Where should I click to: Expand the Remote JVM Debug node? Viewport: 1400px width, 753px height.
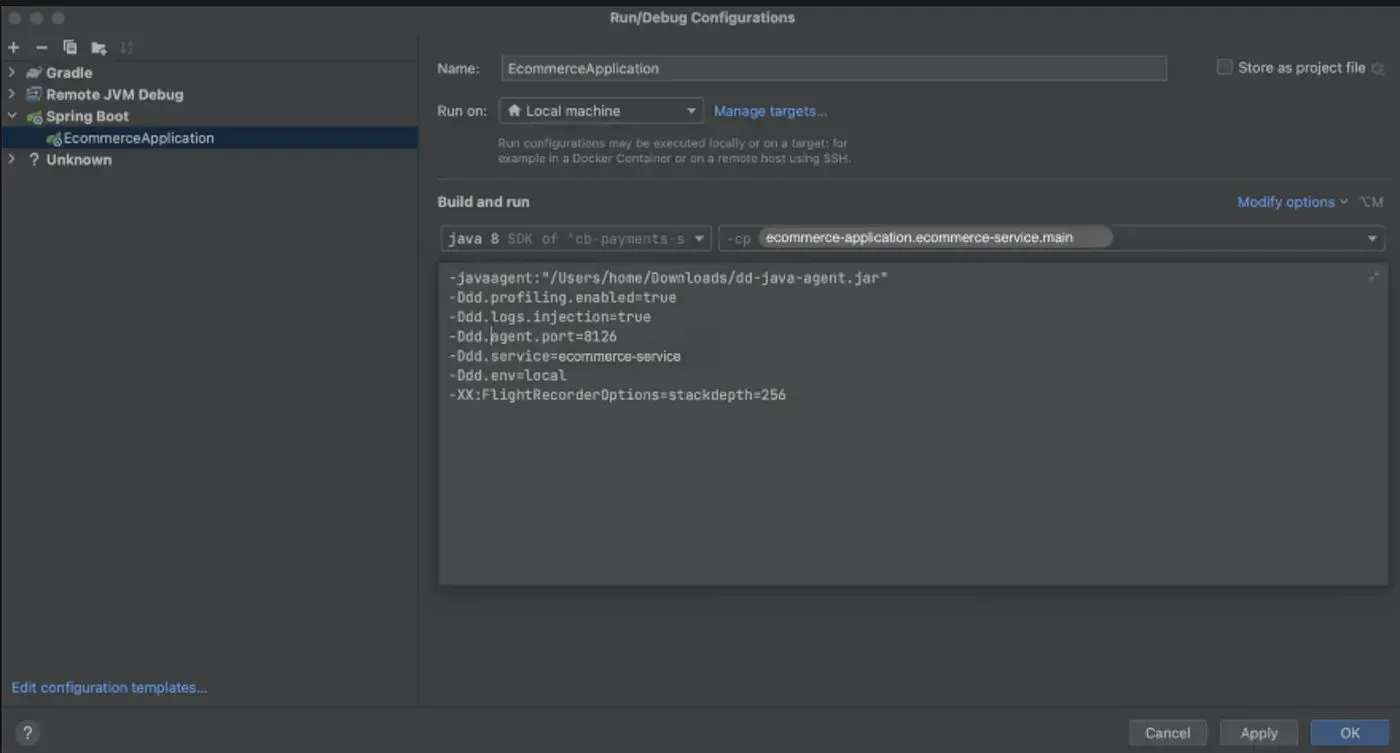[x=12, y=94]
